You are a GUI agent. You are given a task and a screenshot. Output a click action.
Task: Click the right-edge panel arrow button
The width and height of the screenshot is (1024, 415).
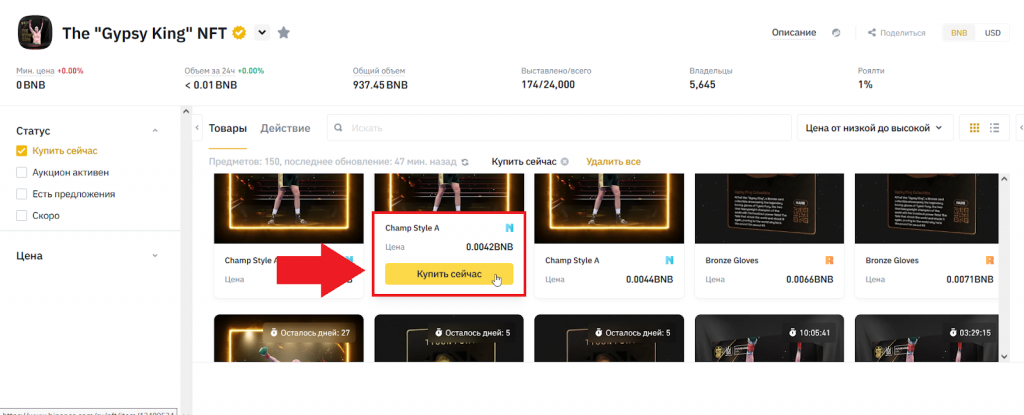(x=1020, y=128)
